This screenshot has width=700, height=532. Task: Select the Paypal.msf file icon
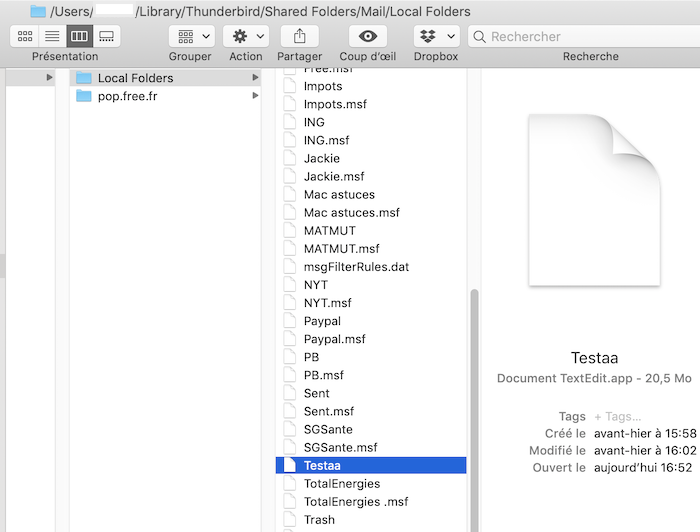[290, 339]
